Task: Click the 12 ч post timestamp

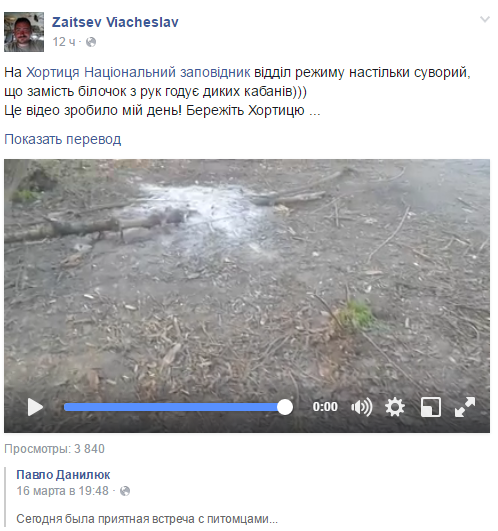Action: [64, 42]
